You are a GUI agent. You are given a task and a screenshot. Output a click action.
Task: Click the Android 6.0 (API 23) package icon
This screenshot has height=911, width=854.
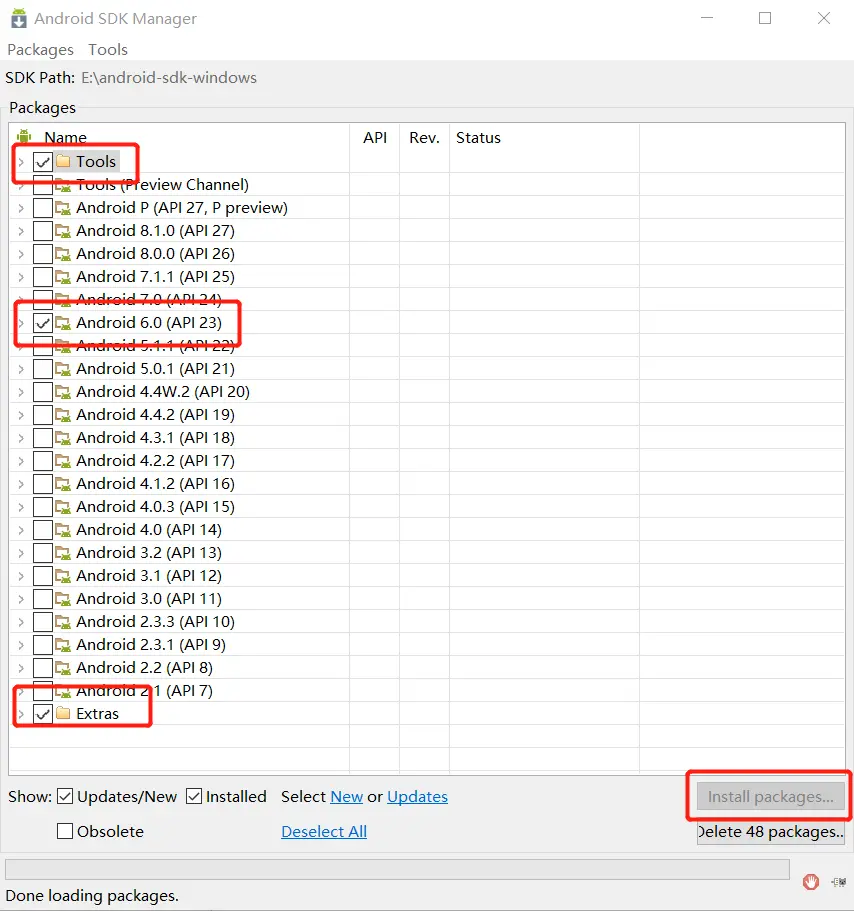[63, 322]
